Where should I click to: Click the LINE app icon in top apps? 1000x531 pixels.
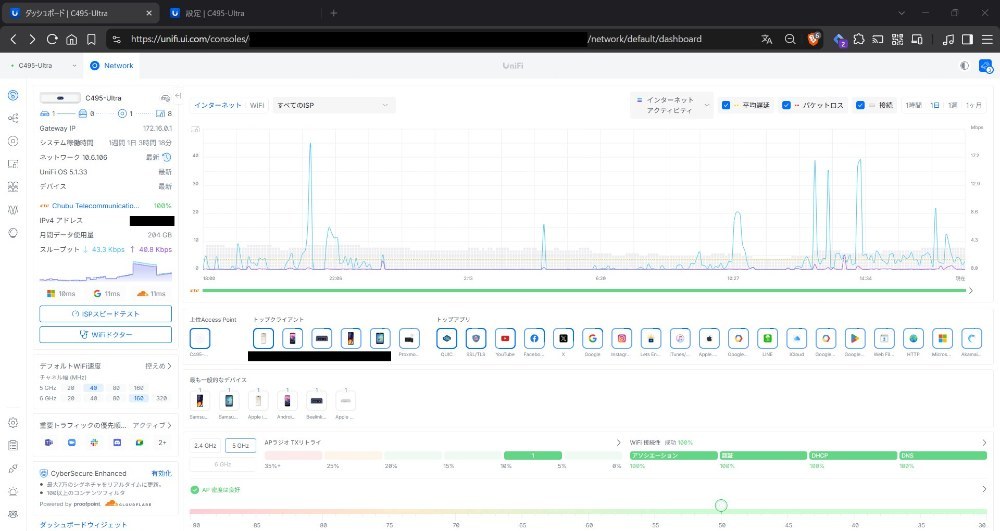point(767,338)
